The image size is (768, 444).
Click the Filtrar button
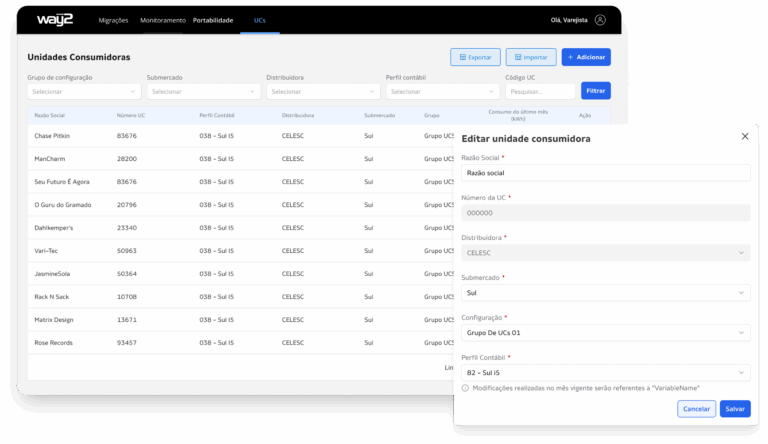(x=595, y=91)
